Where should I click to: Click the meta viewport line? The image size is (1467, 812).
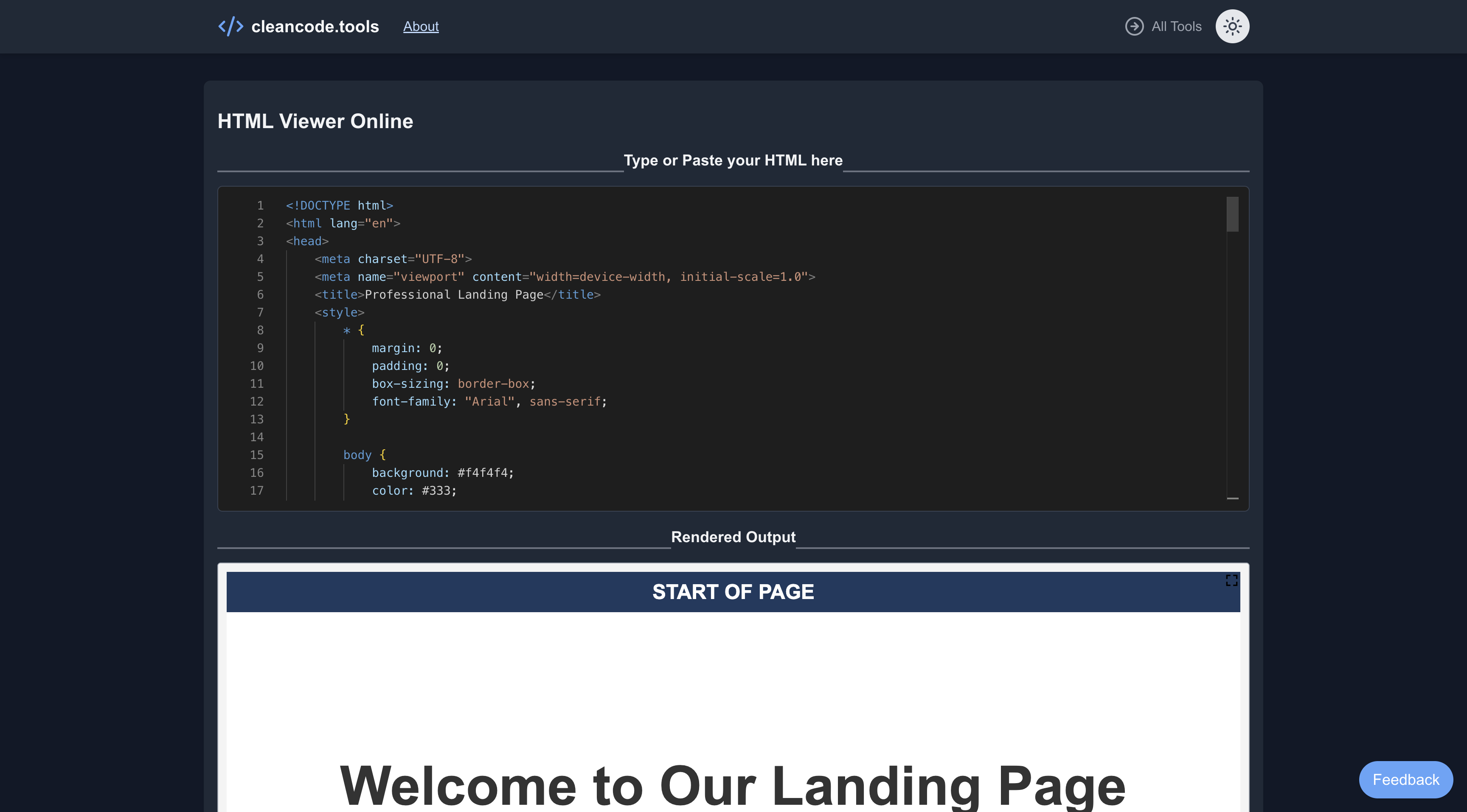click(x=565, y=277)
